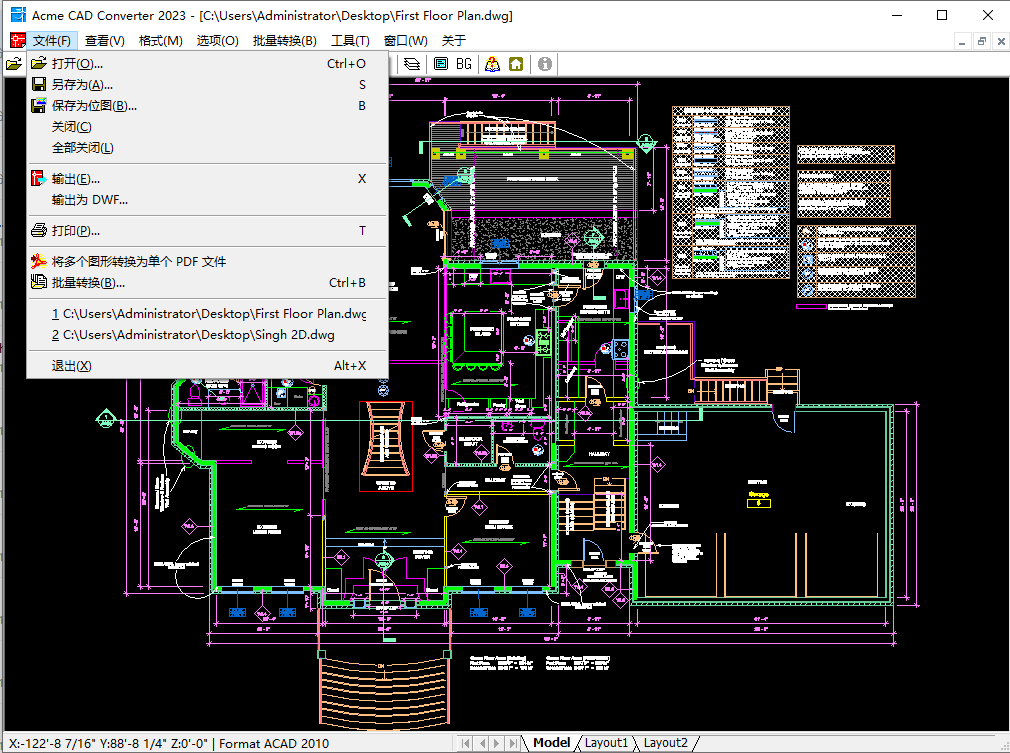This screenshot has width=1010, height=753.
Task: Click the Layers icon in the toolbar
Action: [412, 64]
